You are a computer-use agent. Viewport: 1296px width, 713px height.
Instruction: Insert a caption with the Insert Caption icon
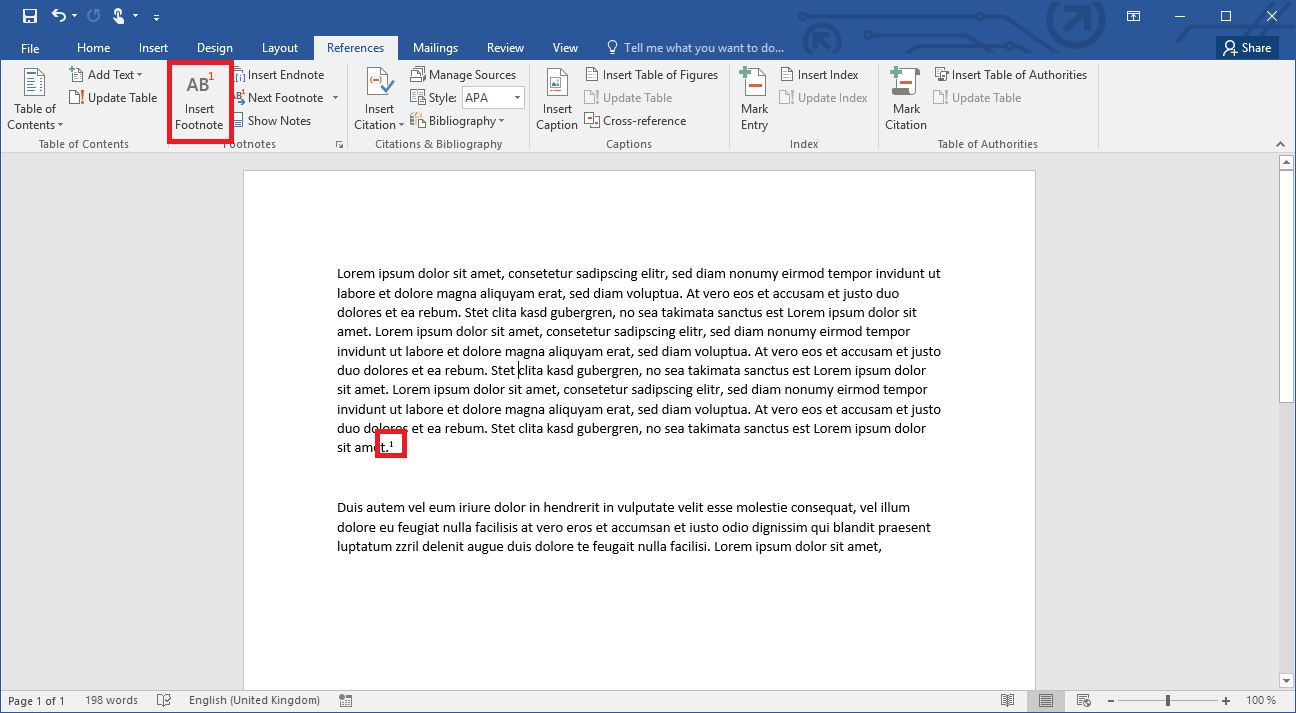pos(556,97)
